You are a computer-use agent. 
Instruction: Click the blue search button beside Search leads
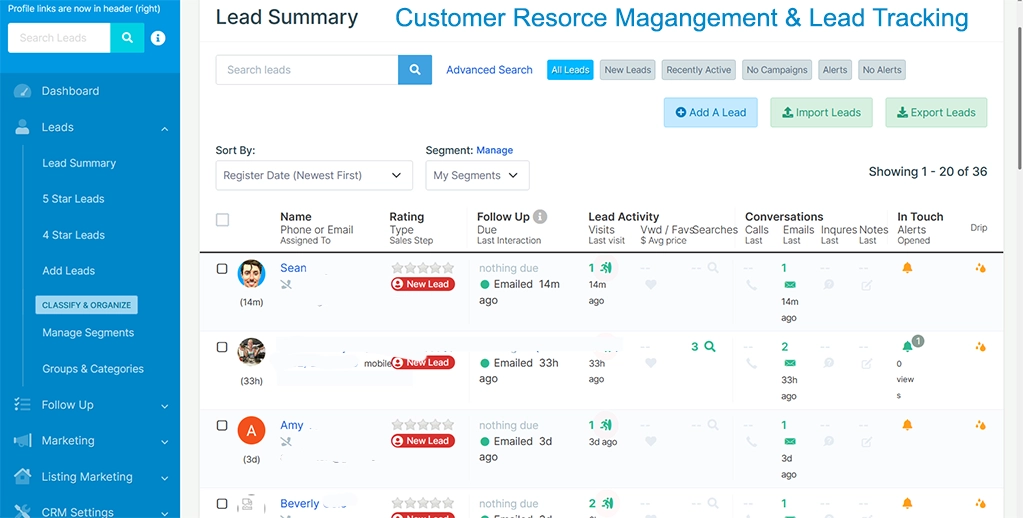click(415, 70)
